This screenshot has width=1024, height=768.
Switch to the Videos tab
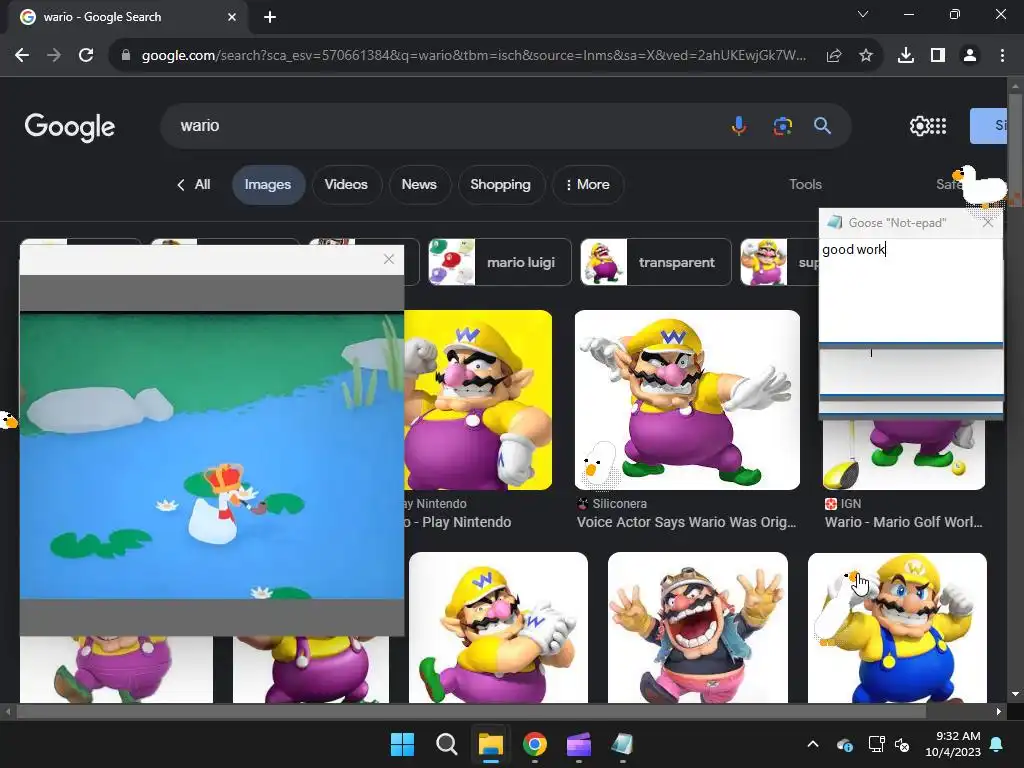(x=346, y=185)
